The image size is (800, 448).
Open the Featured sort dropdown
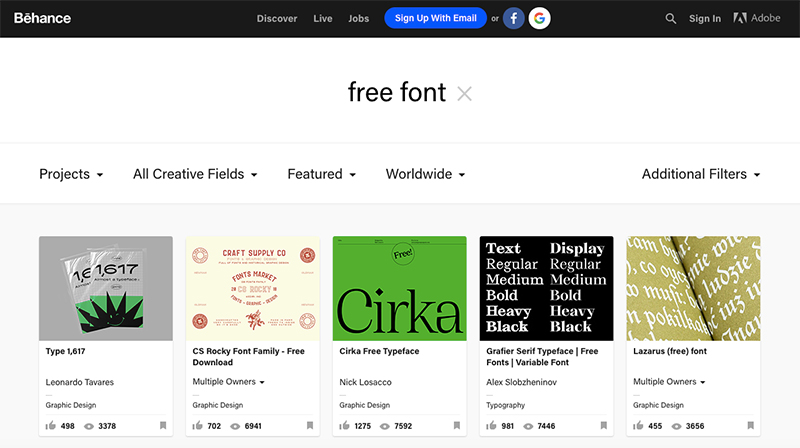[321, 175]
